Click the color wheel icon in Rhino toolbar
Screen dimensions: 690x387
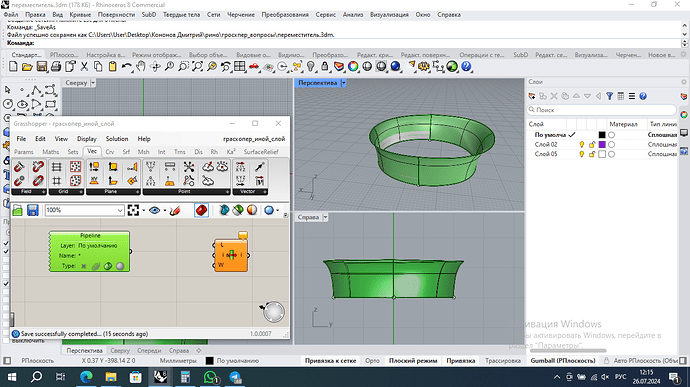[x=353, y=66]
